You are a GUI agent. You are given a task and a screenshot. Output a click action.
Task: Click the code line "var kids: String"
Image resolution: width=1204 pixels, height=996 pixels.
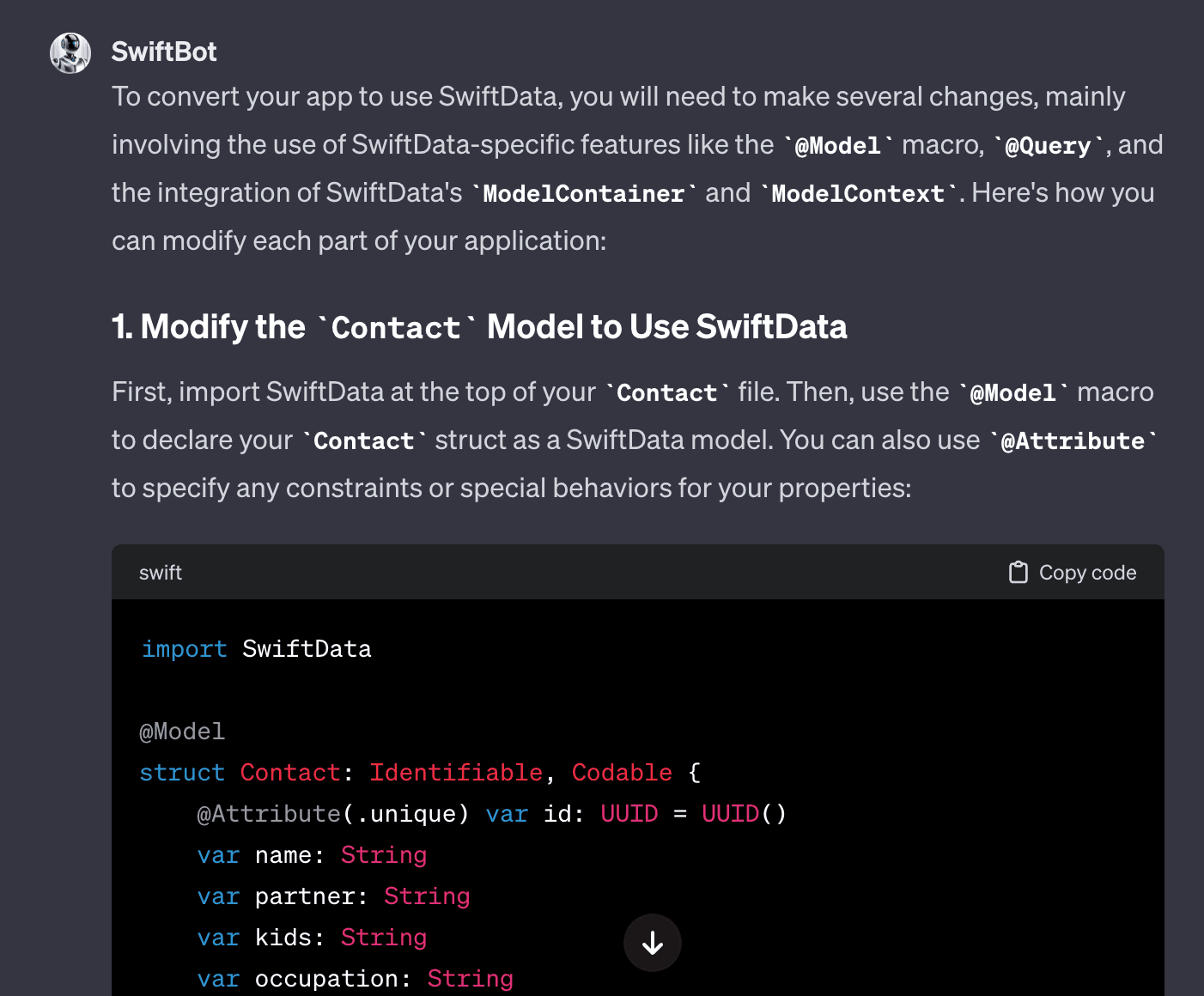point(313,938)
